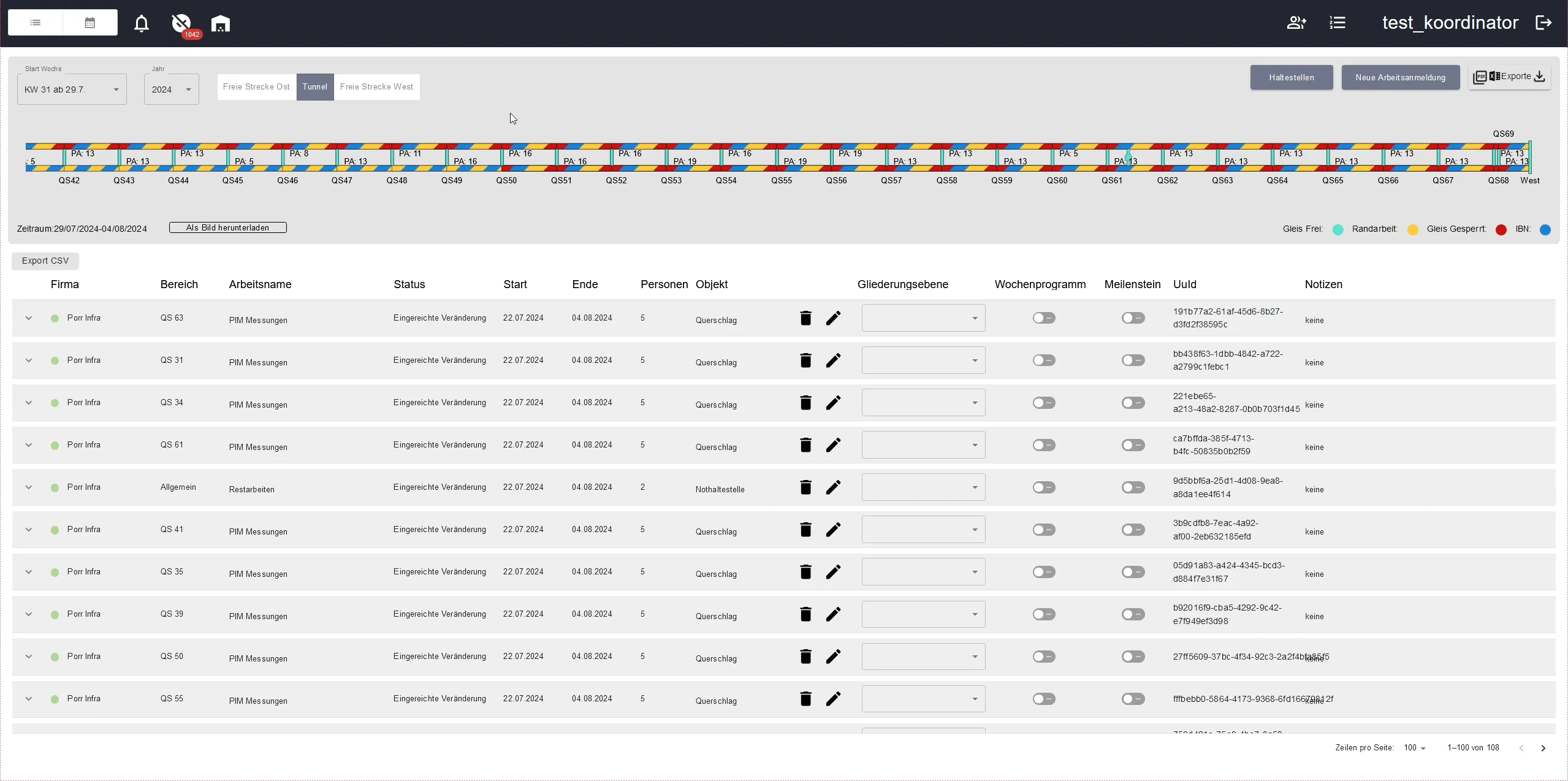Toggle Wochenprogramm for QS 63 row

click(x=1044, y=318)
